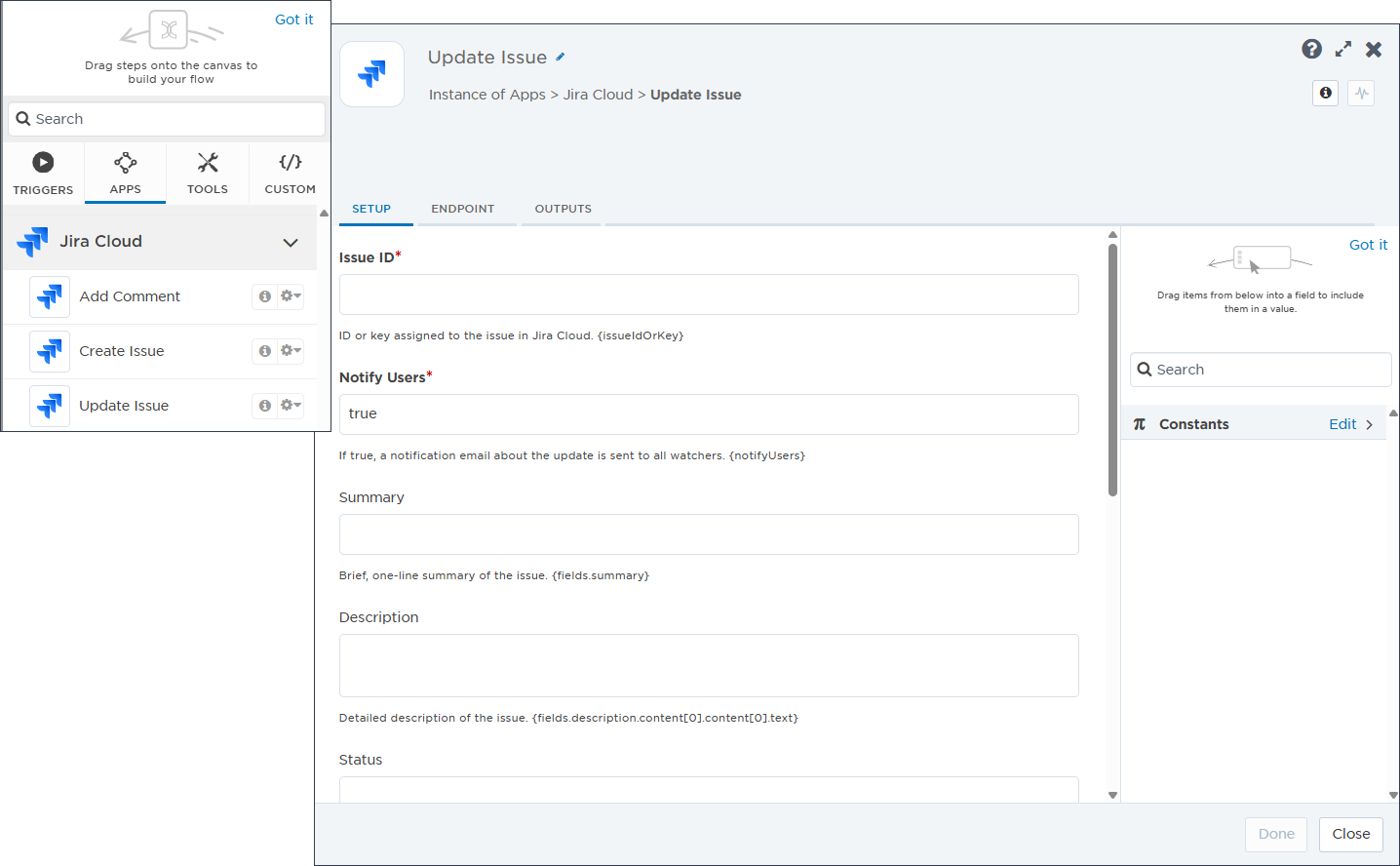This screenshot has width=1400, height=866.
Task: Switch to the Outputs tab
Action: coord(564,209)
